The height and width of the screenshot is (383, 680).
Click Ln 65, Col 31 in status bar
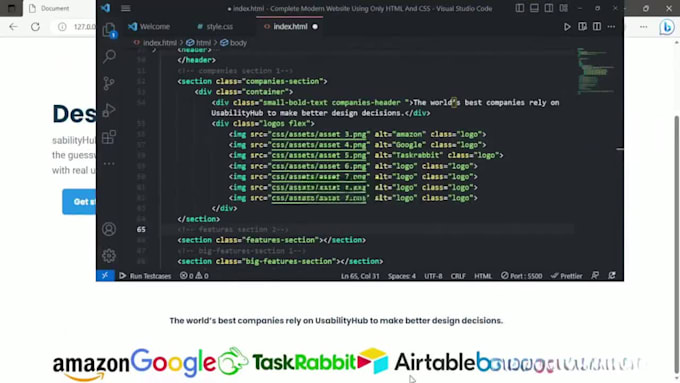click(360, 276)
